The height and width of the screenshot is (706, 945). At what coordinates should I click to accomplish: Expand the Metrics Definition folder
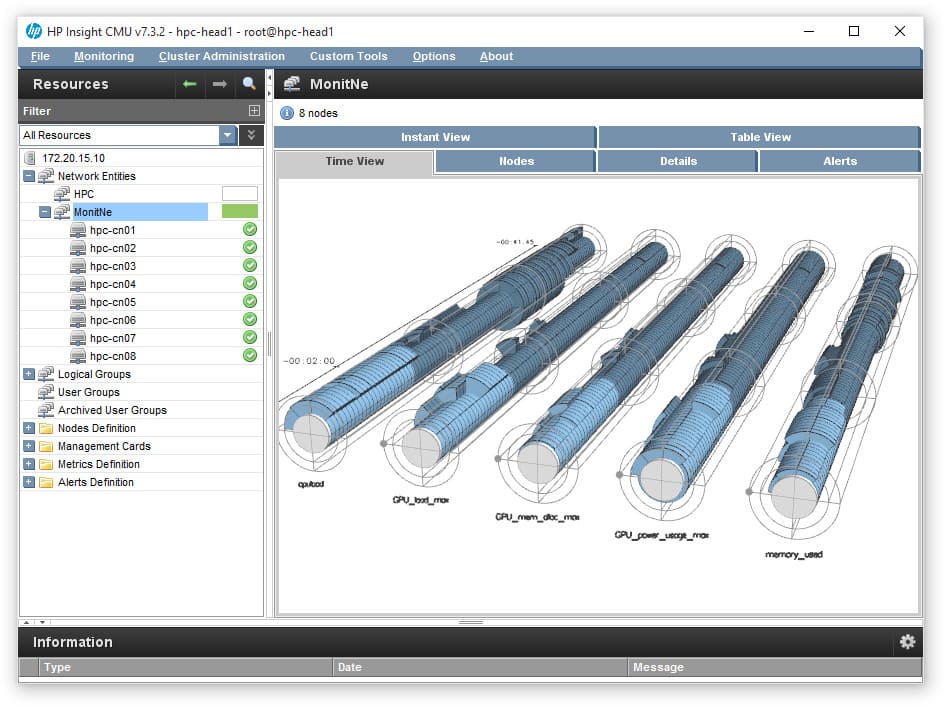coord(28,464)
